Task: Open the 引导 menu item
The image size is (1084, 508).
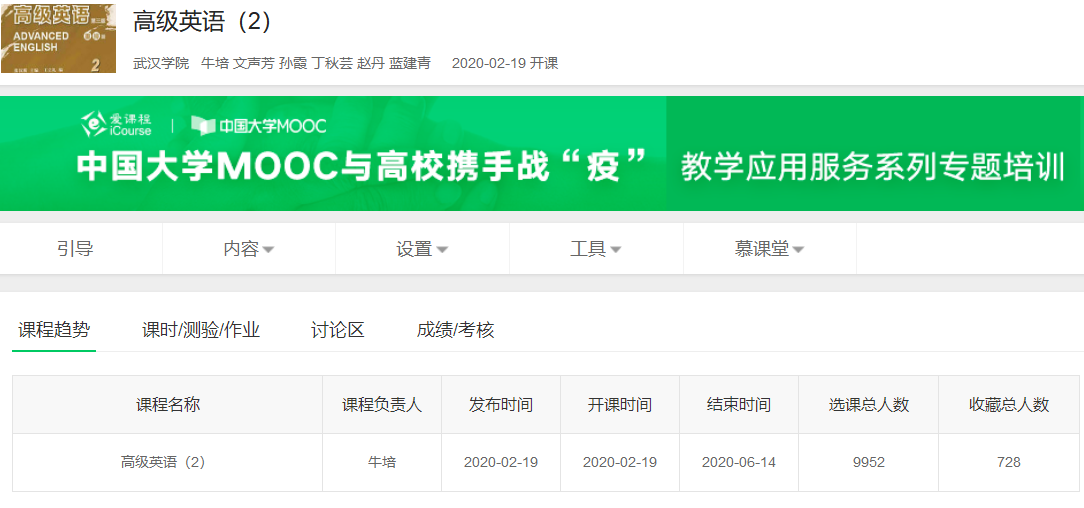Action: click(76, 249)
